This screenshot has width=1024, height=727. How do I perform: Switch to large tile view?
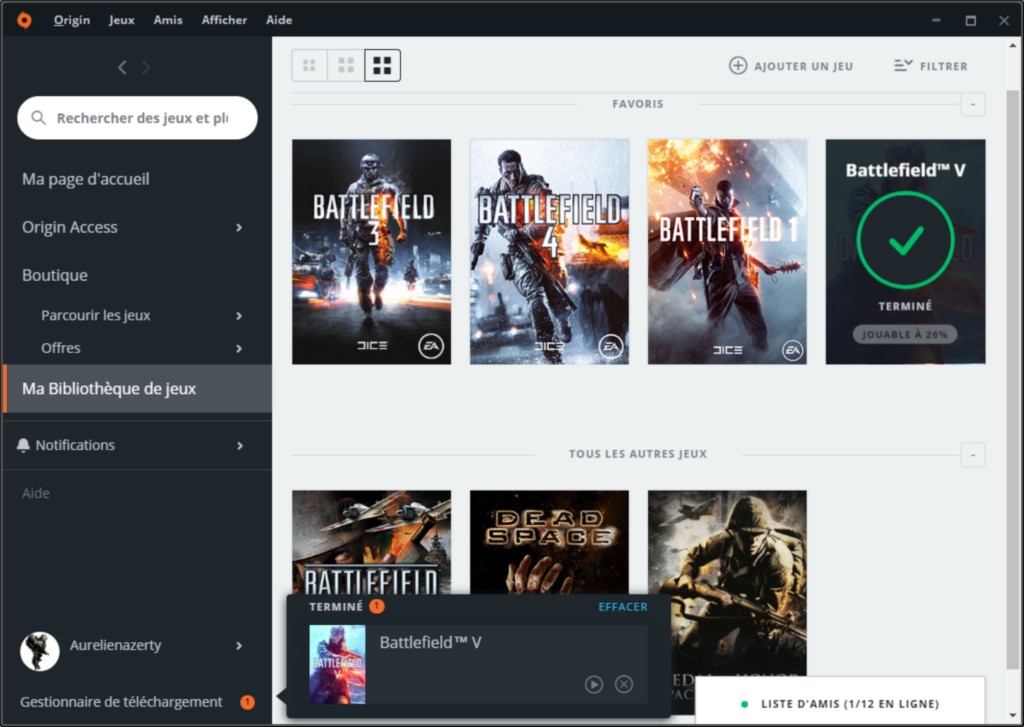coord(383,65)
